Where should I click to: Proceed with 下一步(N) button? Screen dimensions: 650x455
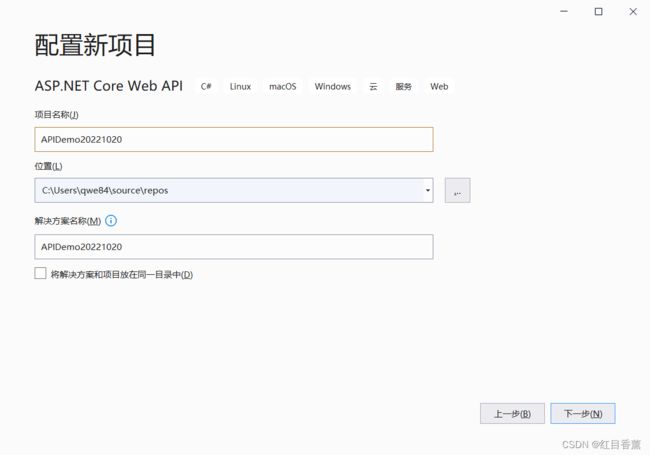point(583,414)
